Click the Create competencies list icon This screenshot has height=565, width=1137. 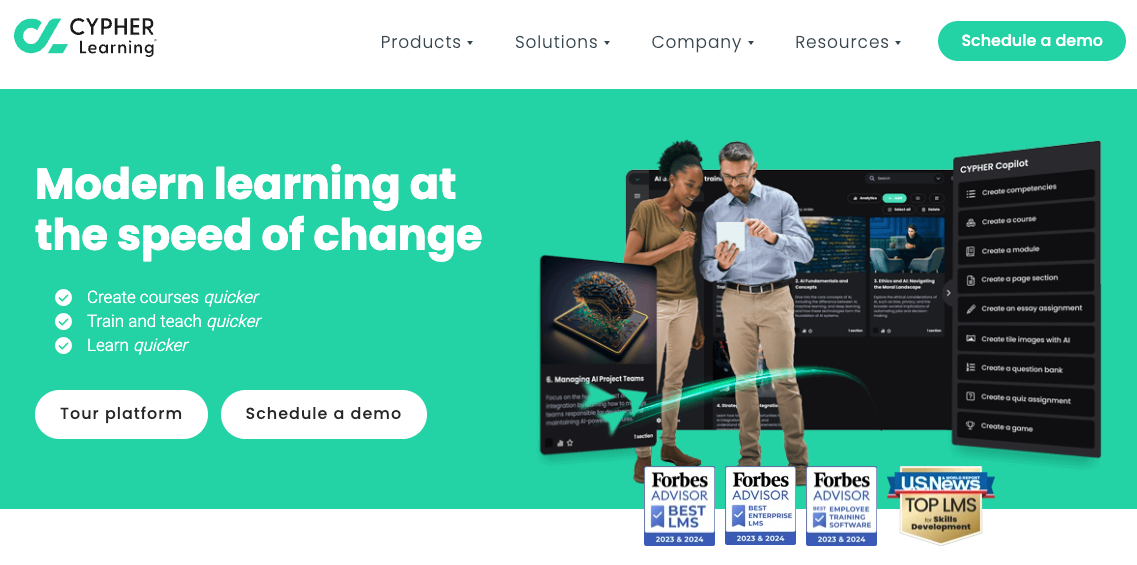[x=971, y=193]
